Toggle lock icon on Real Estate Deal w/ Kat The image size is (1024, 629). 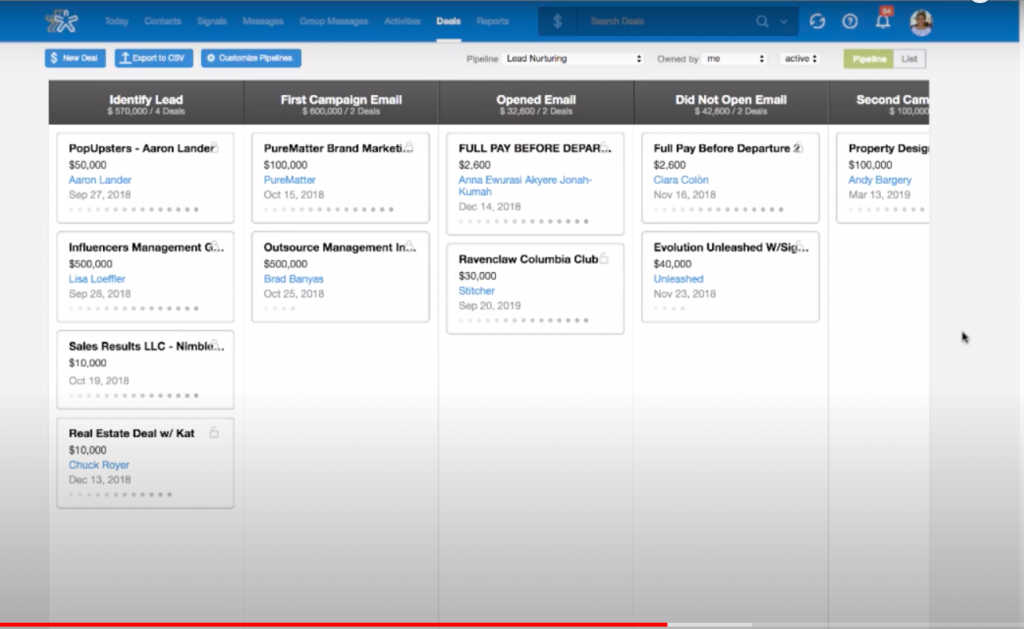tap(214, 432)
